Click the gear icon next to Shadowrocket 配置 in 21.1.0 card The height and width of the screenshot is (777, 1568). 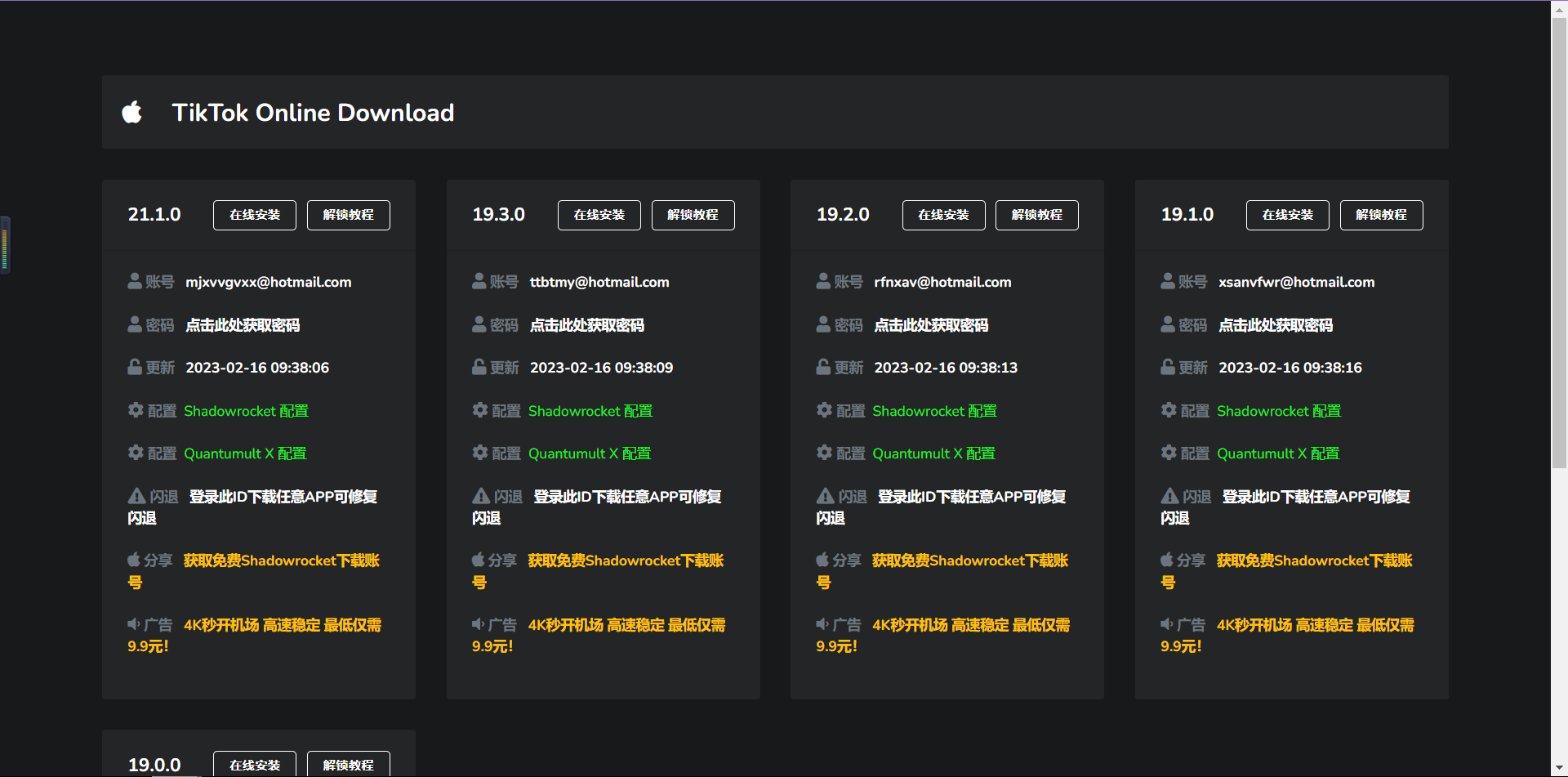coord(136,410)
